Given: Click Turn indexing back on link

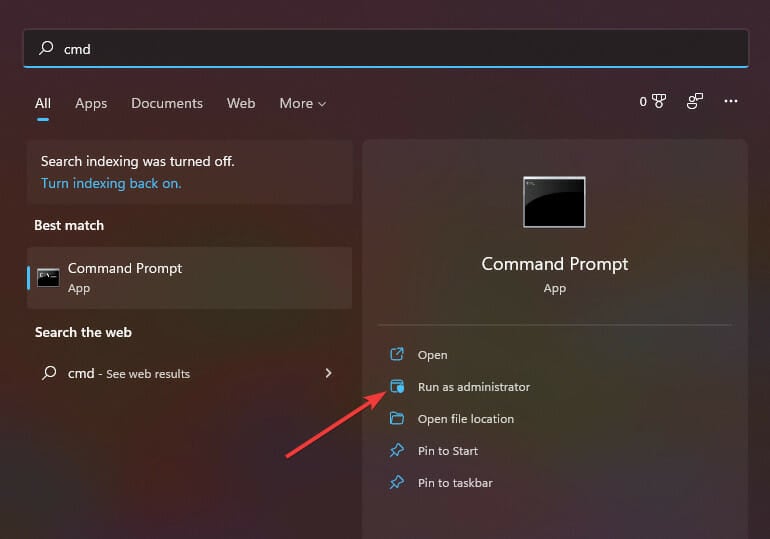Looking at the screenshot, I should pyautogui.click(x=111, y=184).
